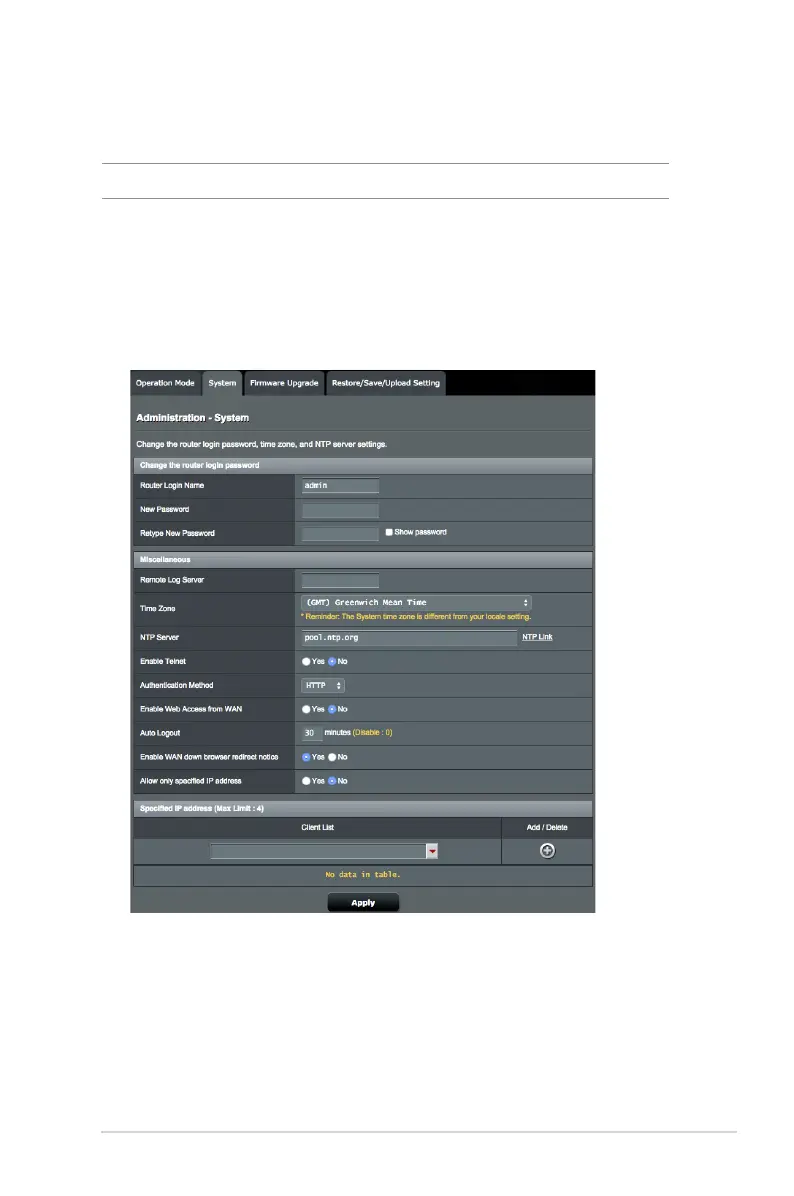Click the 'Administration - System' heading
The width and height of the screenshot is (794, 1196).
[x=192, y=418]
